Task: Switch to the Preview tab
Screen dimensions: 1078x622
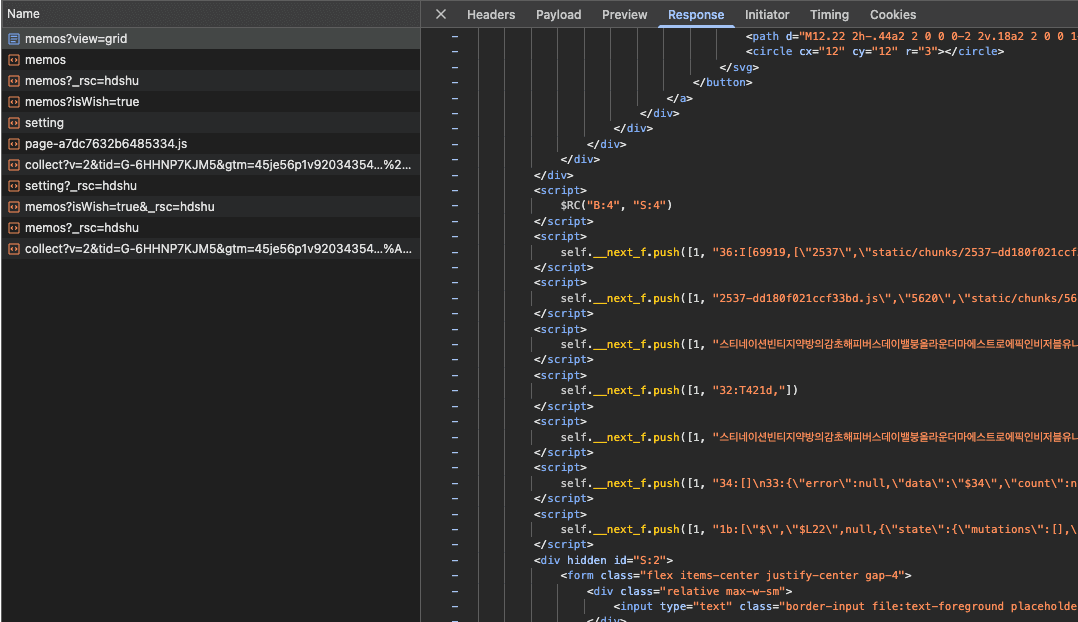Action: 624,14
